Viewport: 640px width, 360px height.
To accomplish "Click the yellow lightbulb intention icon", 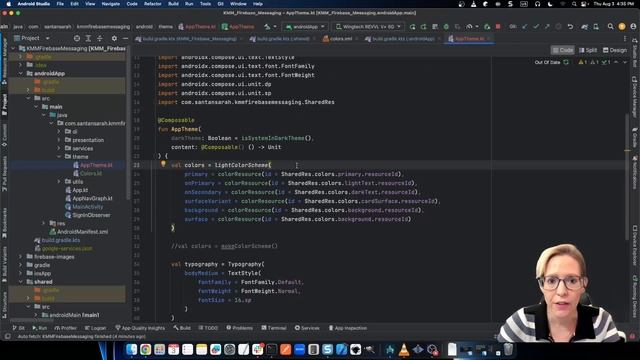I will coord(163,164).
